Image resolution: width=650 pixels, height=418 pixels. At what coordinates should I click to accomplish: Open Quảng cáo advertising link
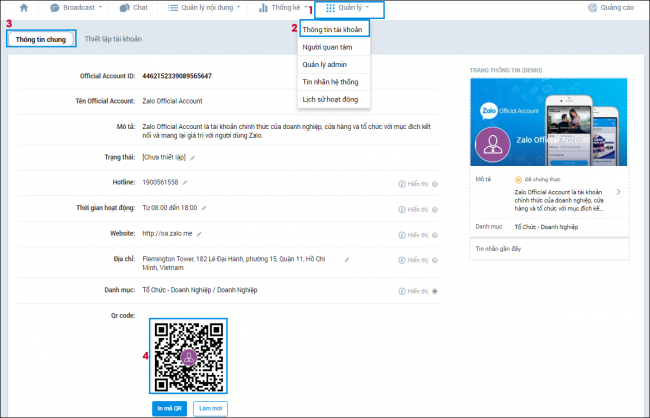tap(611, 8)
